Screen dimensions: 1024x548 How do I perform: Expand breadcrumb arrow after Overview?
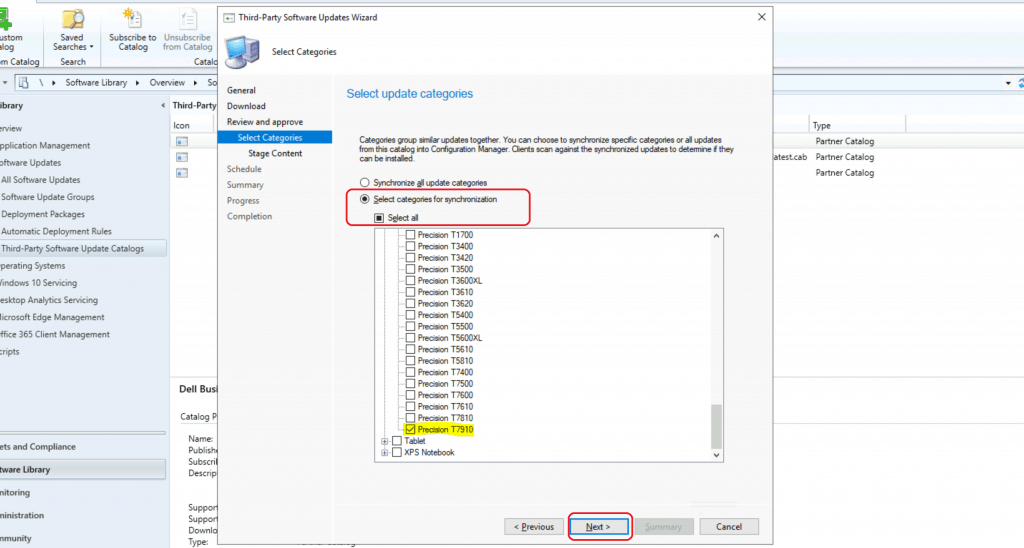(x=195, y=83)
